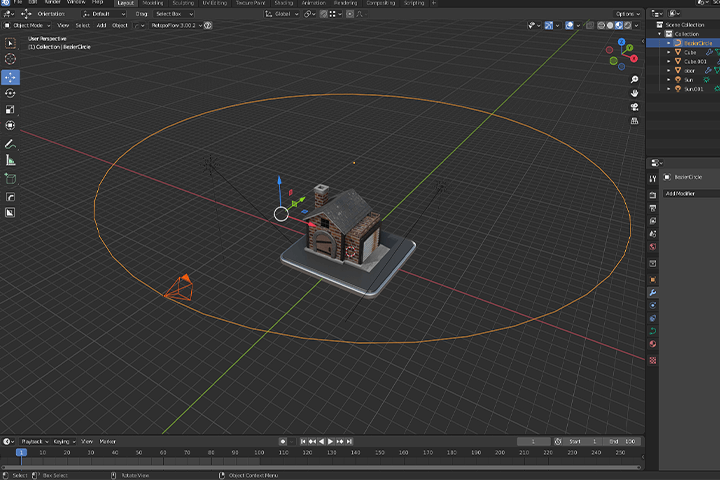Viewport: 720px width, 480px height.
Task: Select the Measure tool
Action: (x=10, y=160)
